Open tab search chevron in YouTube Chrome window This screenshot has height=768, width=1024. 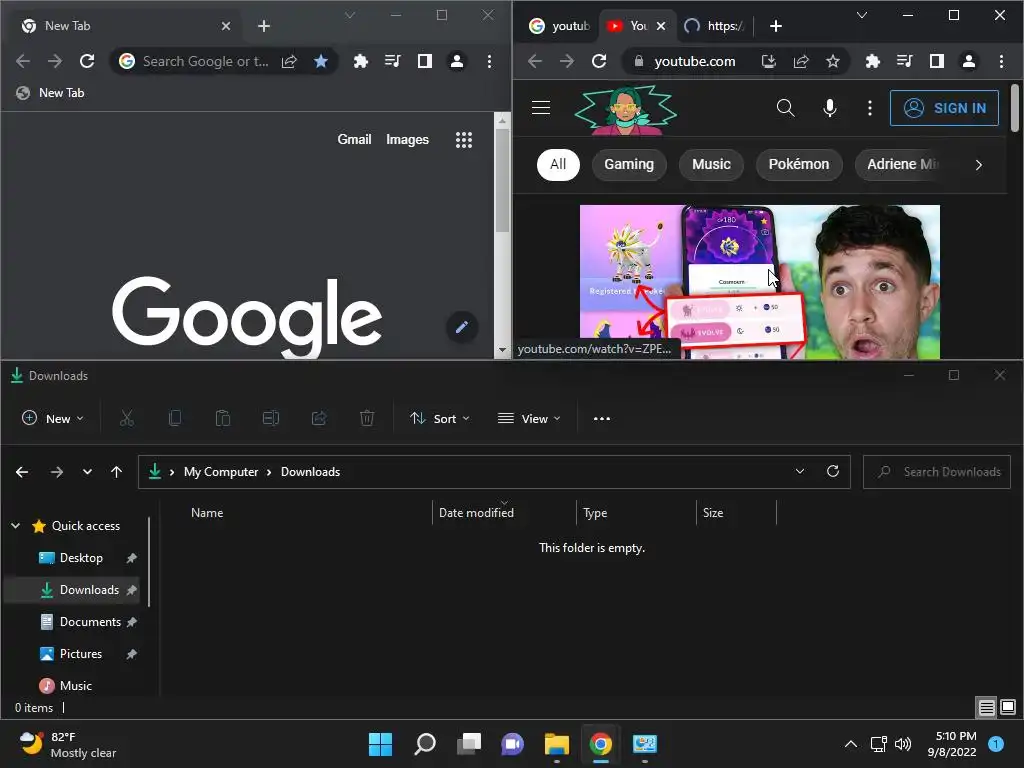tap(862, 15)
